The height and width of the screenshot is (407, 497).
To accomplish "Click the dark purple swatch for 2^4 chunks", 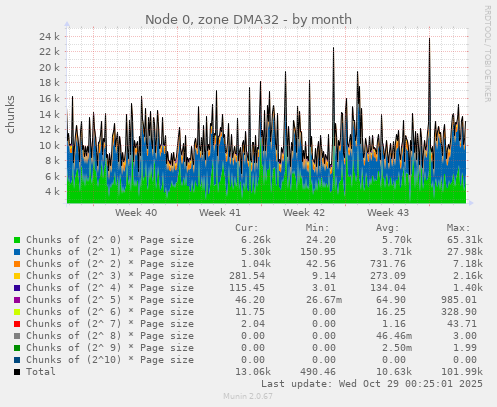I will coord(17,288).
